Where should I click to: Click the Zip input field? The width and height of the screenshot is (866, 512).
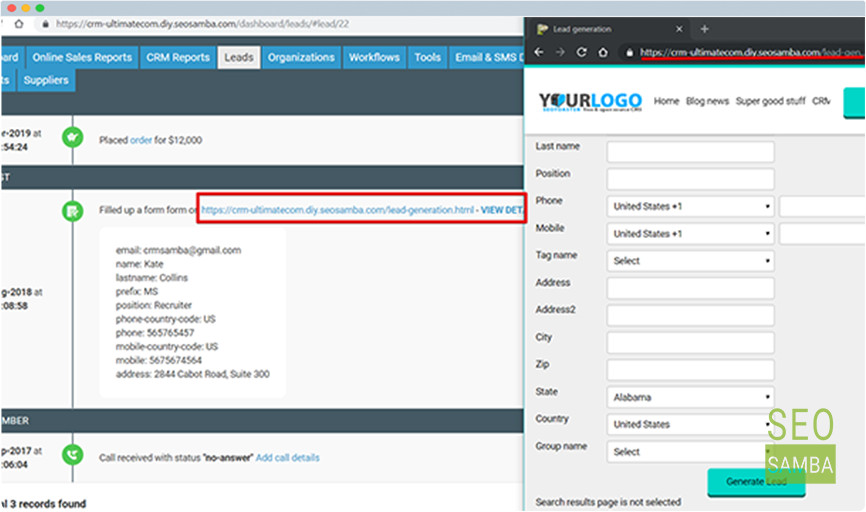click(690, 370)
